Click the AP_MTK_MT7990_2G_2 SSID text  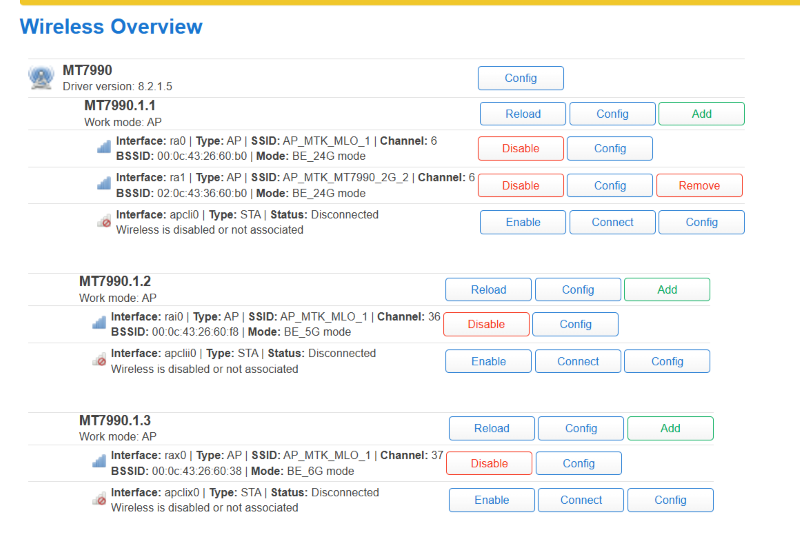[x=346, y=178]
